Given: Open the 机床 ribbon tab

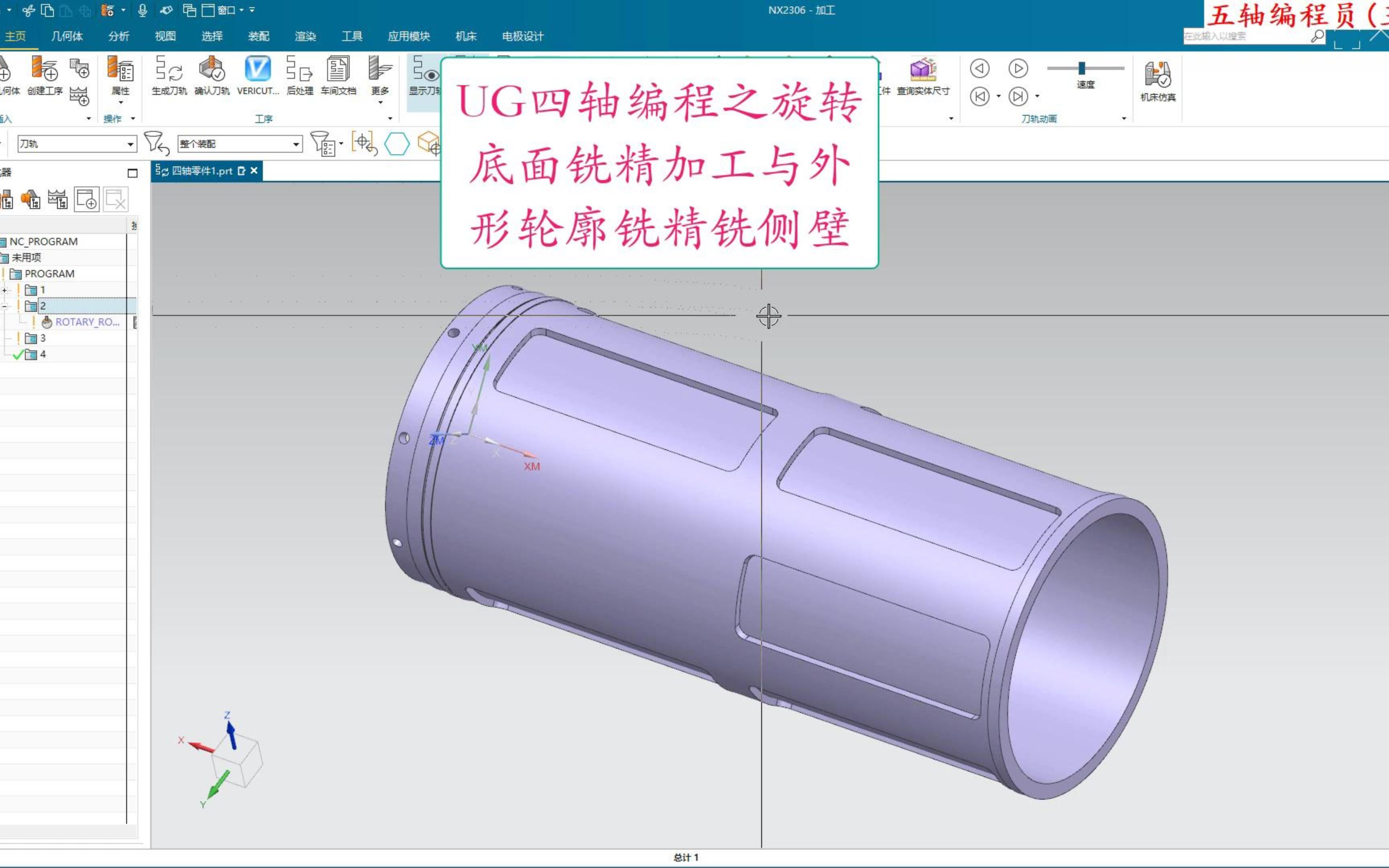Looking at the screenshot, I should [466, 36].
